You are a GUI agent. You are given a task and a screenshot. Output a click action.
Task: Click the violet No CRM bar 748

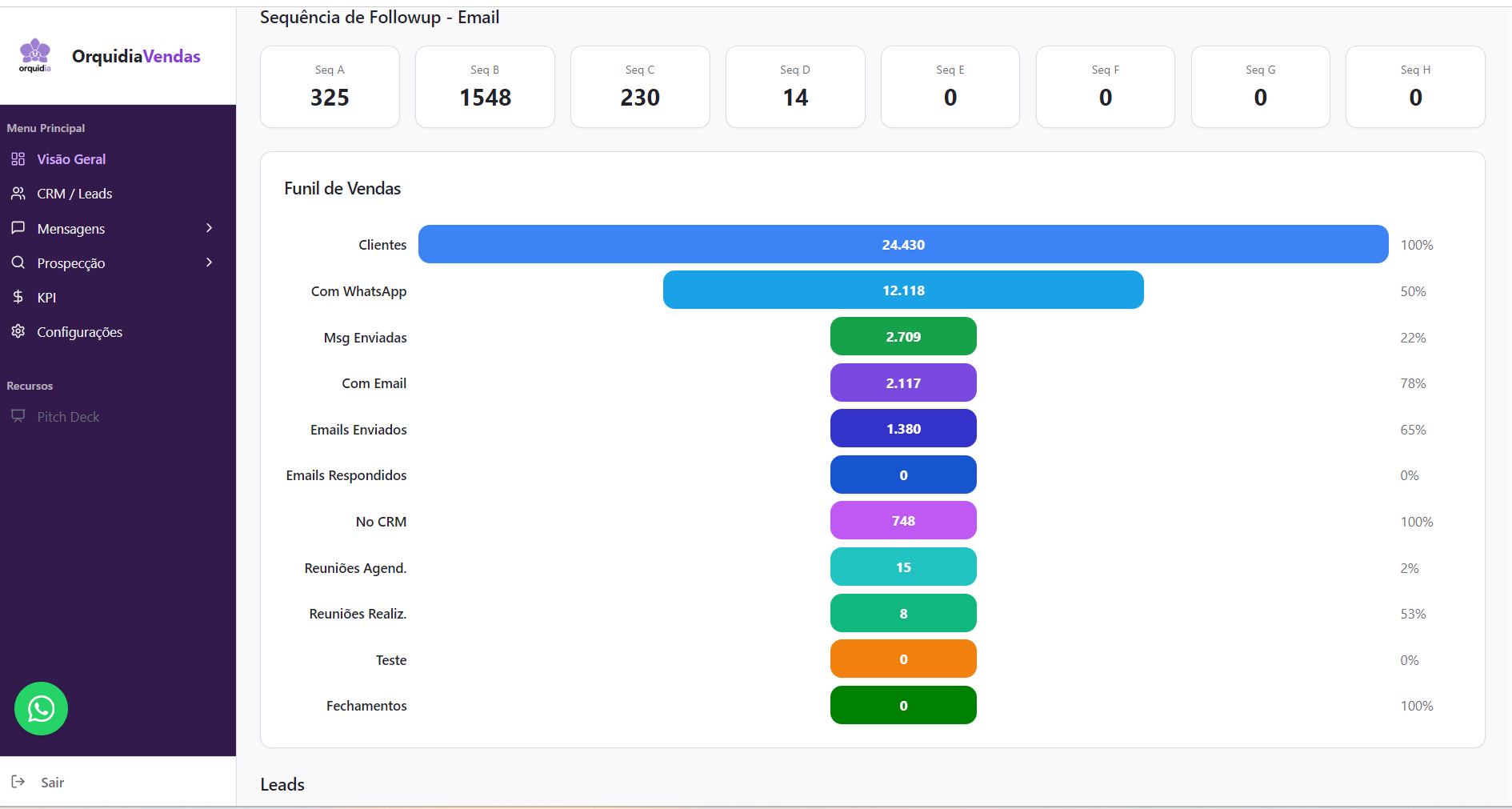pos(903,520)
